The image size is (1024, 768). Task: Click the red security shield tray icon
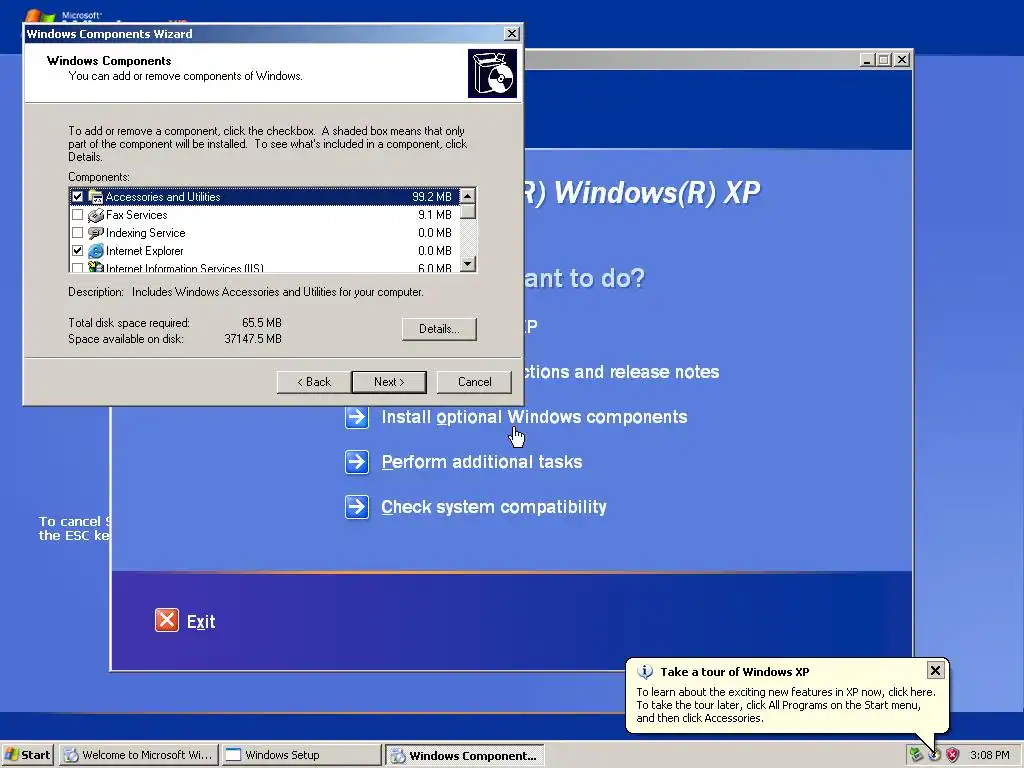[953, 755]
